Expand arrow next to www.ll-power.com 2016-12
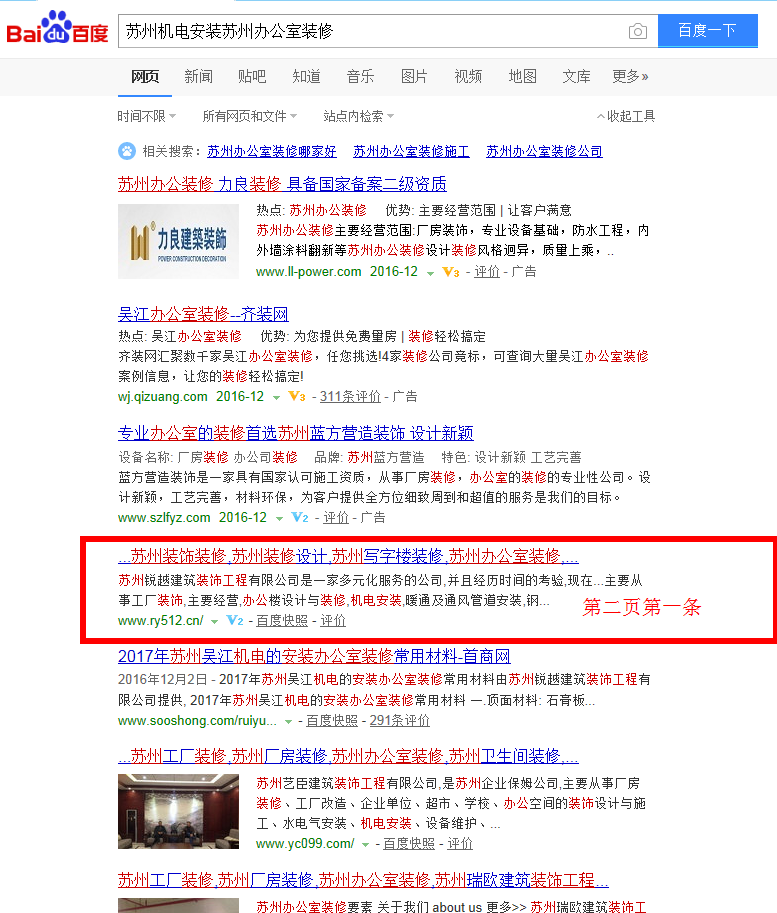Image resolution: width=777 pixels, height=913 pixels. click(430, 273)
